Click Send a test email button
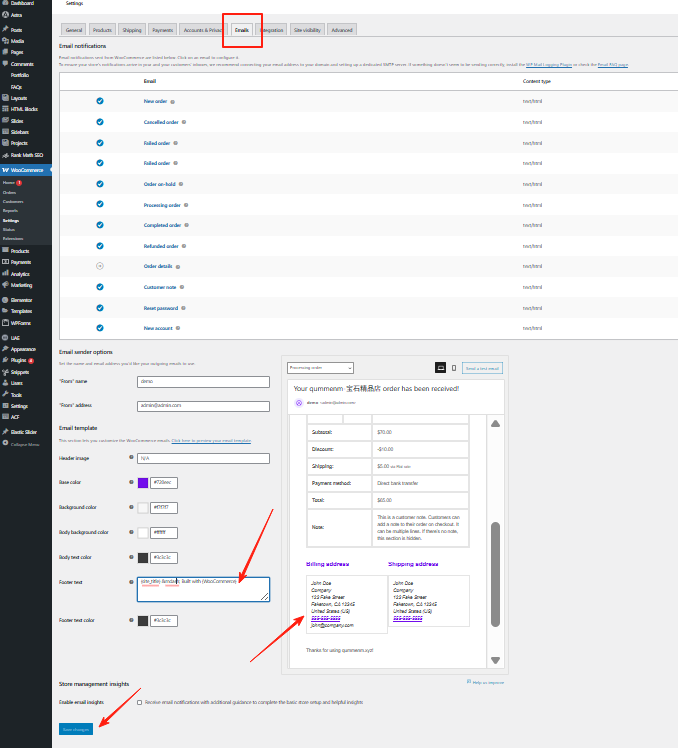 482,368
